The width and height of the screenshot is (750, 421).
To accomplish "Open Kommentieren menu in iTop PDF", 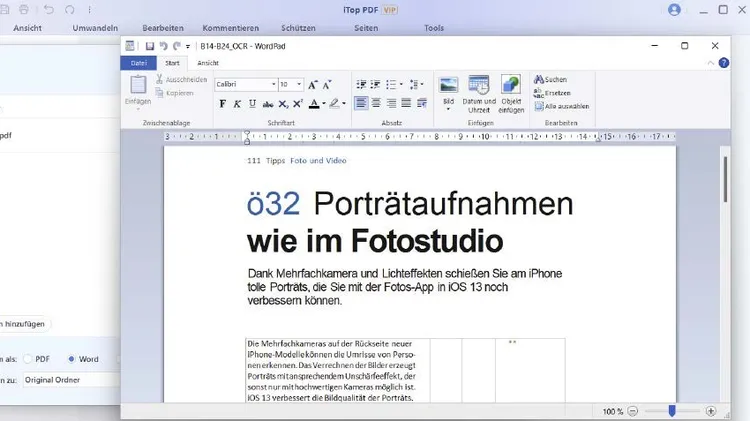I will click(x=231, y=28).
